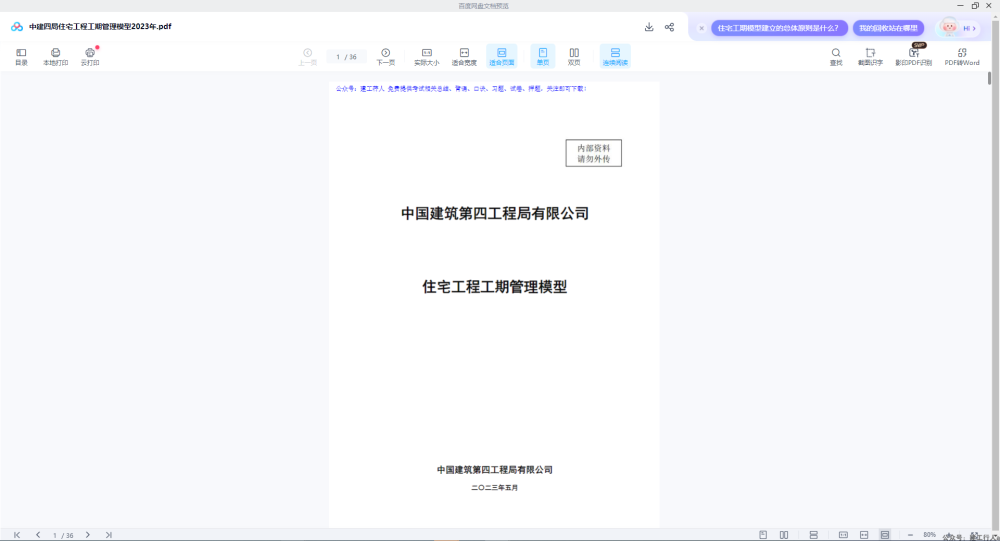Screen dimensions: 1000x541
Task: Click the vertical scrollbar thumb
Action: (x=990, y=78)
